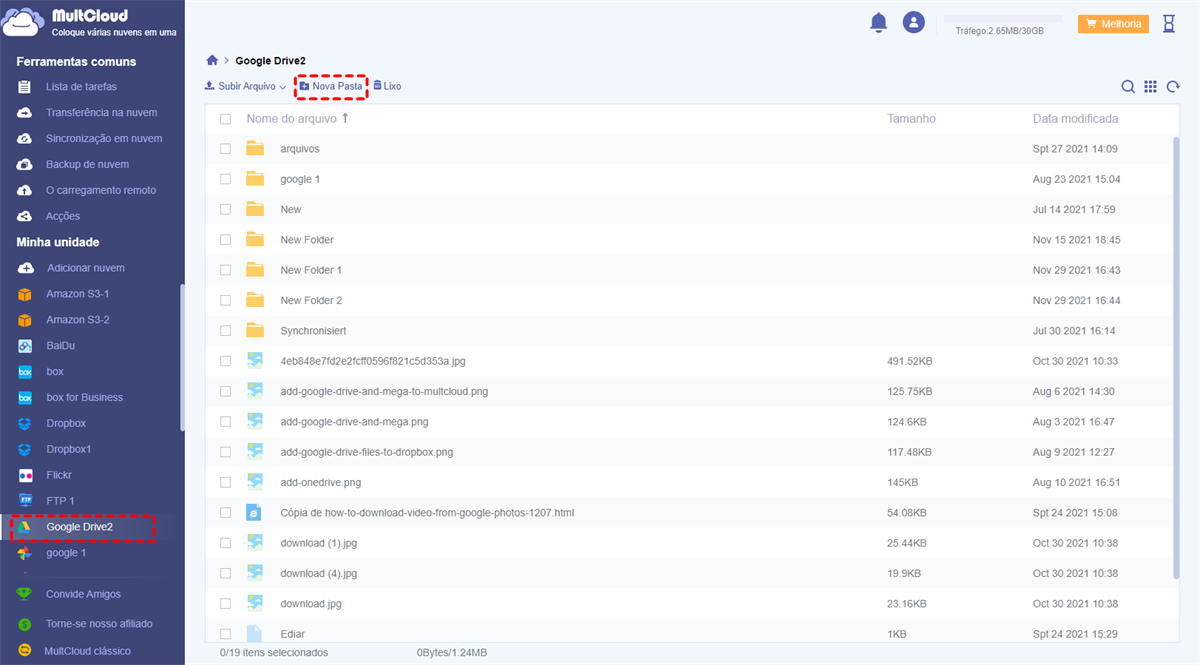Image resolution: width=1200 pixels, height=665 pixels.
Task: Click Convide Amigos
Action: tap(83, 594)
